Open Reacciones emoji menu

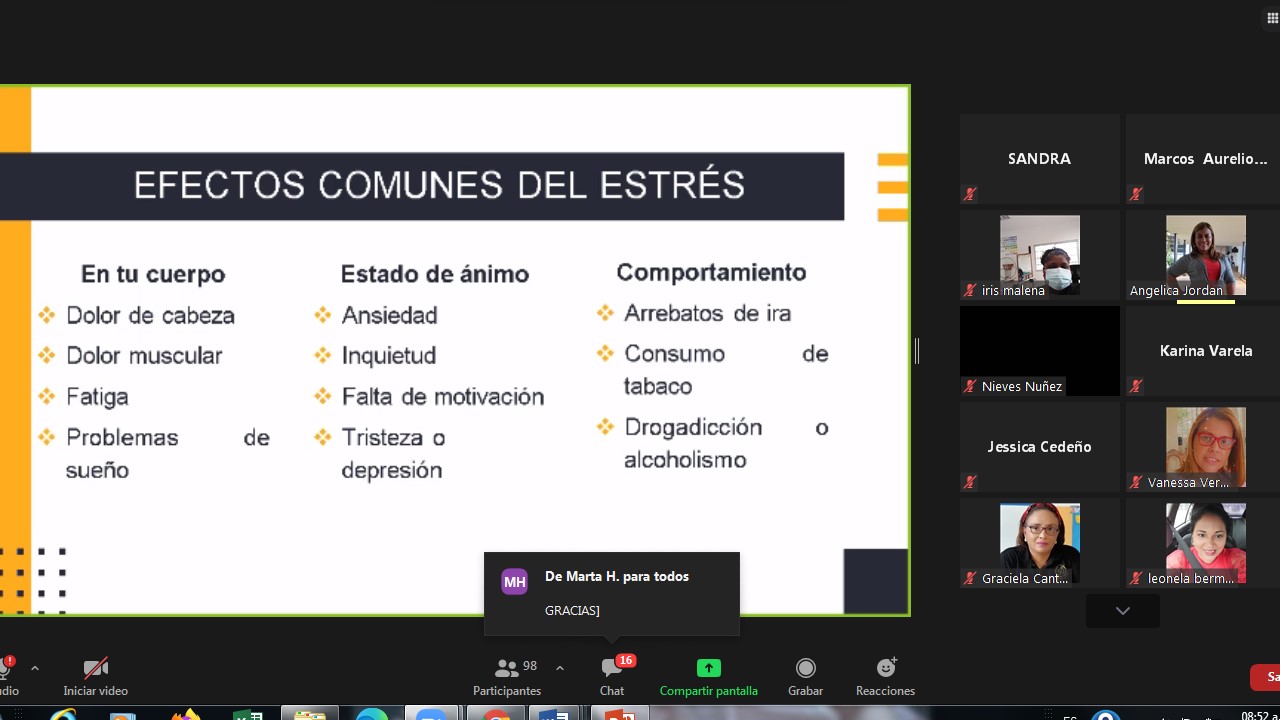(885, 676)
